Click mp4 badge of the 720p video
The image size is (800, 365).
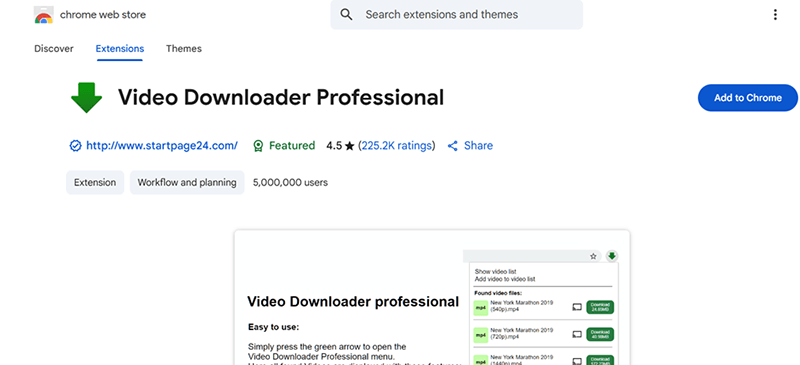tap(481, 335)
